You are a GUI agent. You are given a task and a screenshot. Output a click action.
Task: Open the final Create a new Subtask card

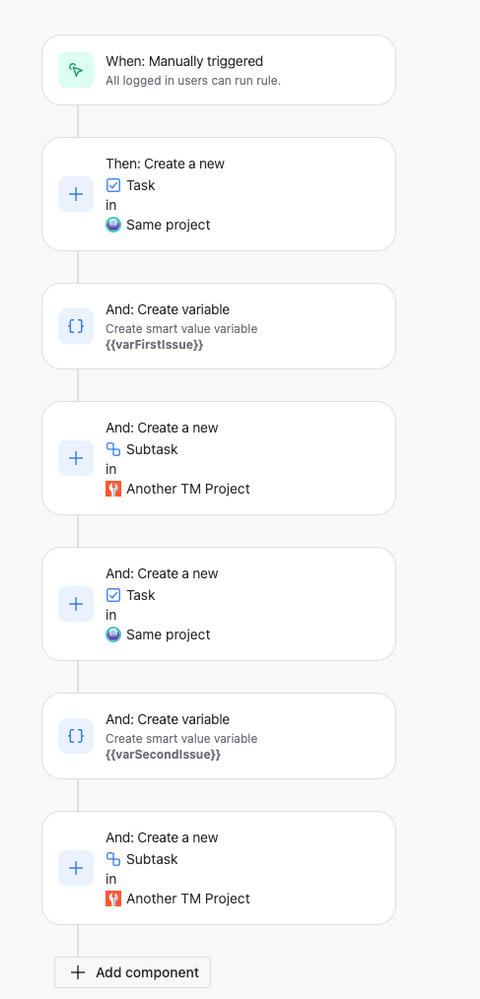coord(219,868)
